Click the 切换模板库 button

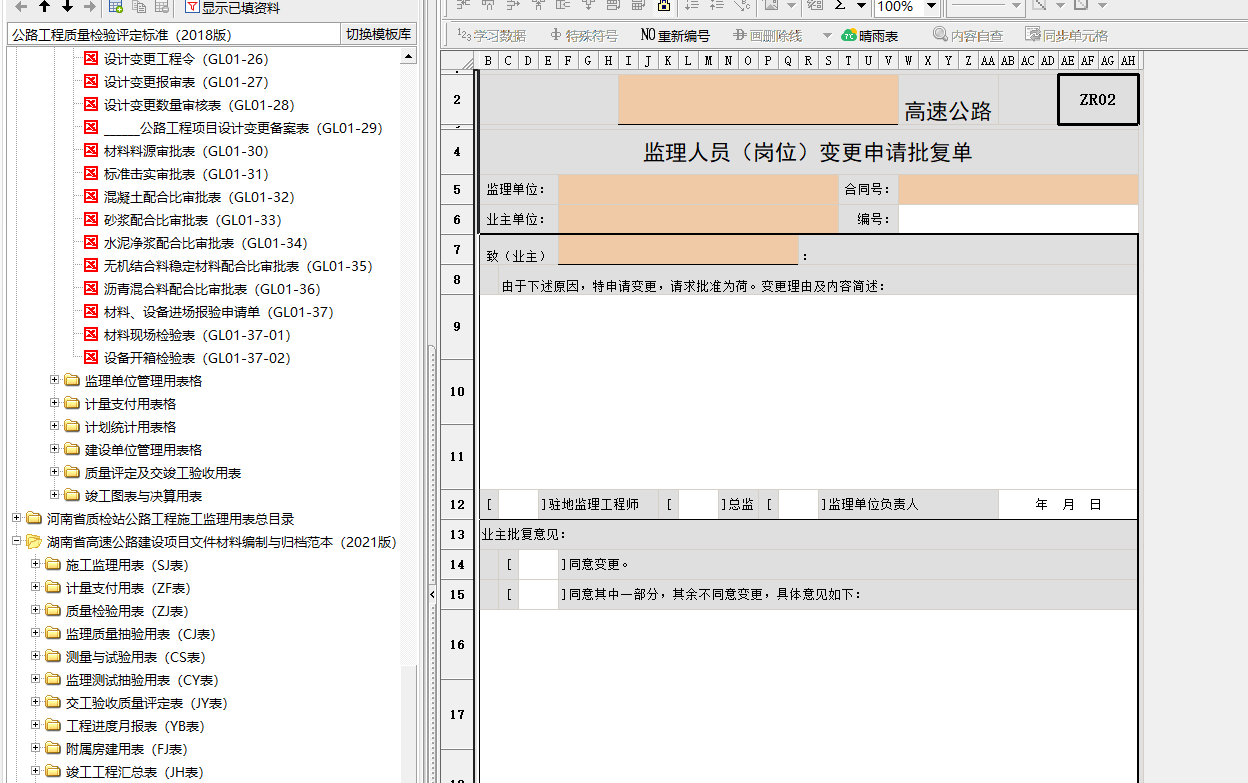pos(378,34)
